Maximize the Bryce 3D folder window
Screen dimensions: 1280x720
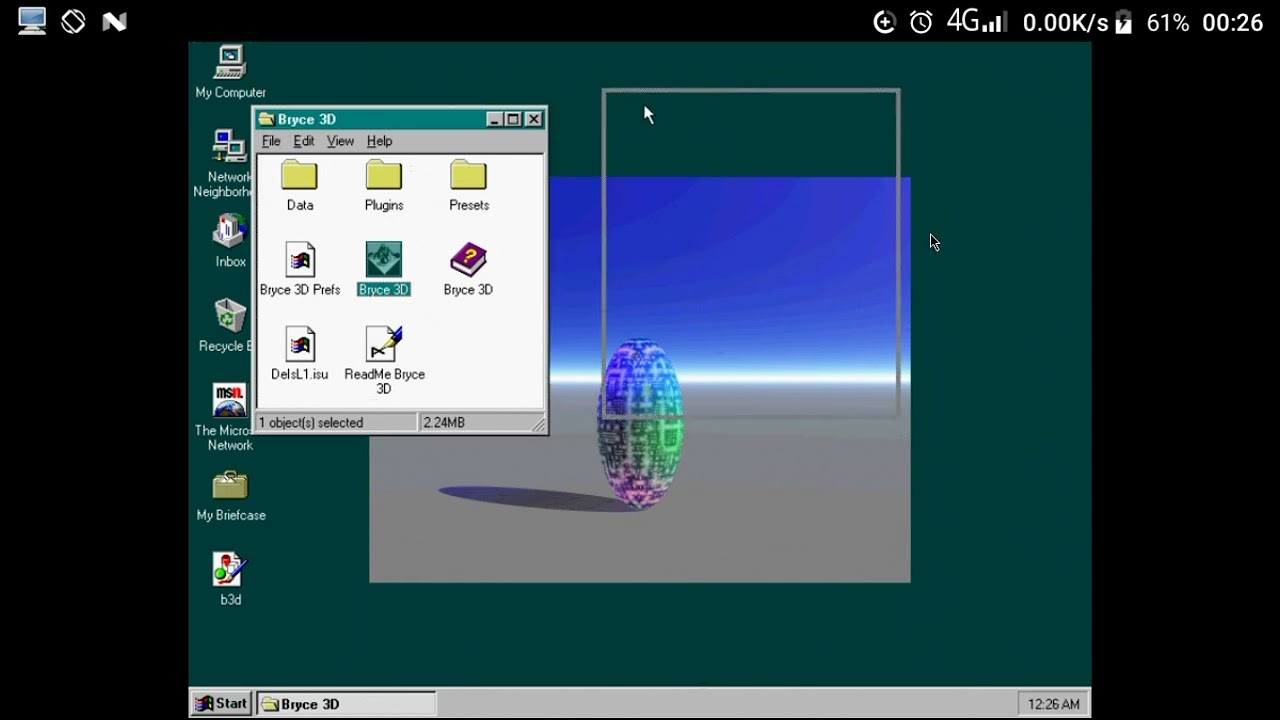tap(513, 119)
